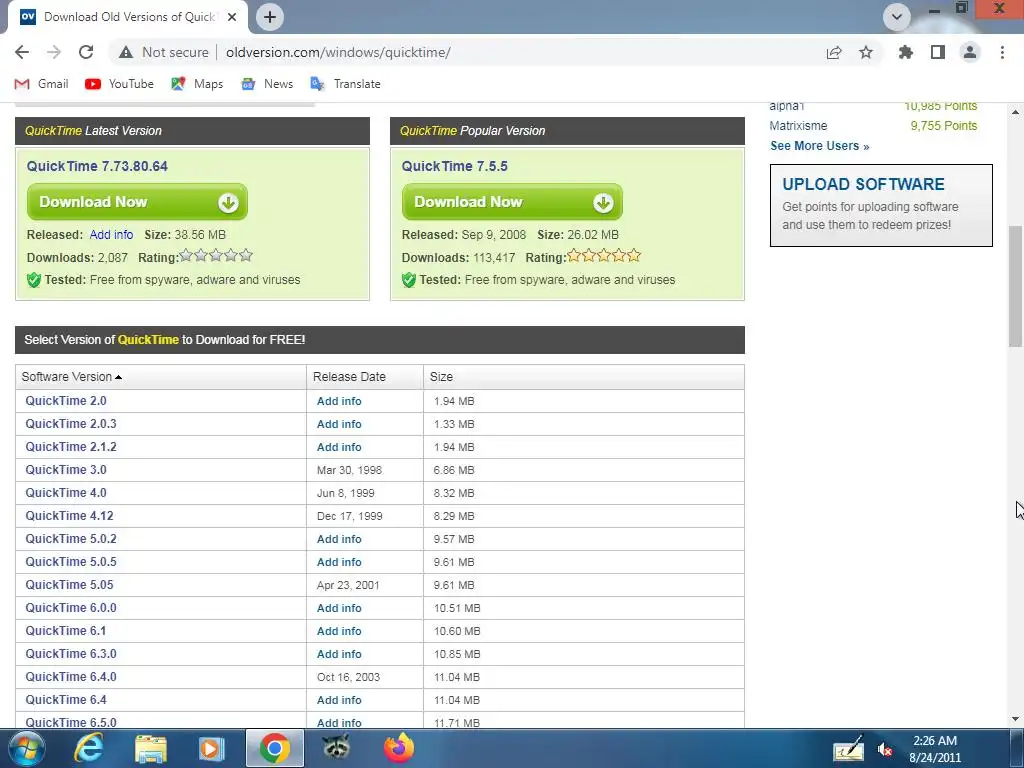Image resolution: width=1024 pixels, height=768 pixels.
Task: Click the QuickTime 7.5.5 title link
Action: point(455,166)
